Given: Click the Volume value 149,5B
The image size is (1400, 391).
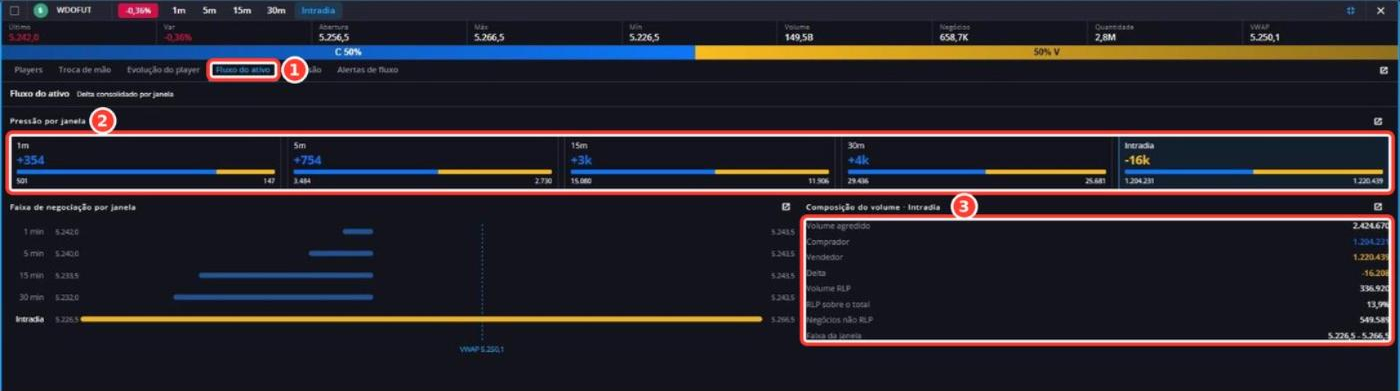Looking at the screenshot, I should click(x=799, y=37).
